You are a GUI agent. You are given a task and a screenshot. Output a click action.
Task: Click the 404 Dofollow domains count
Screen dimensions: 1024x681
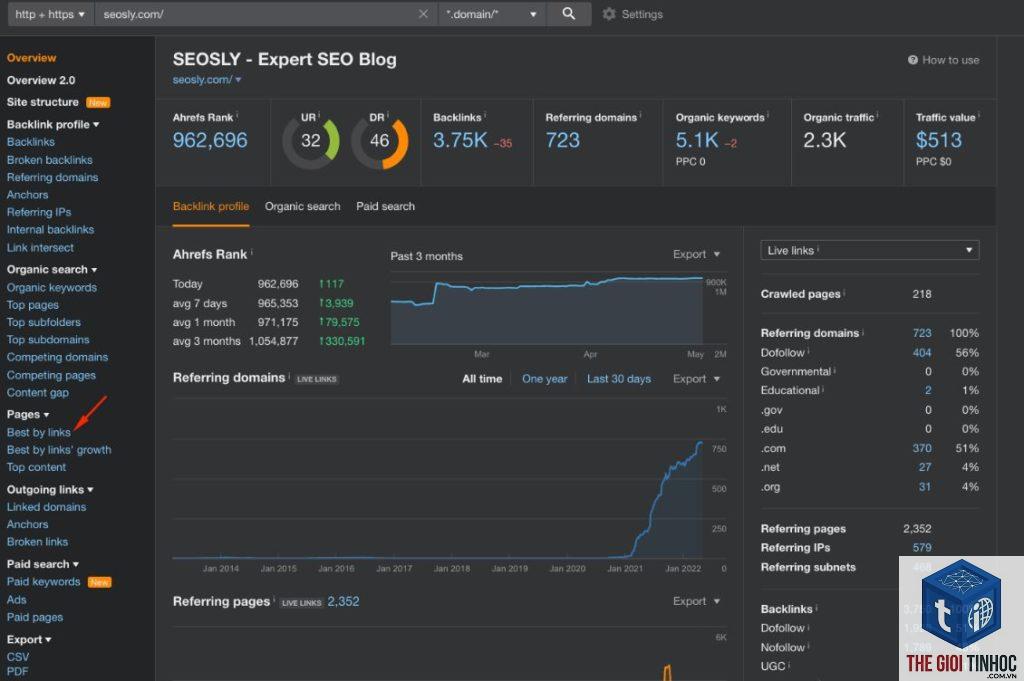click(922, 353)
